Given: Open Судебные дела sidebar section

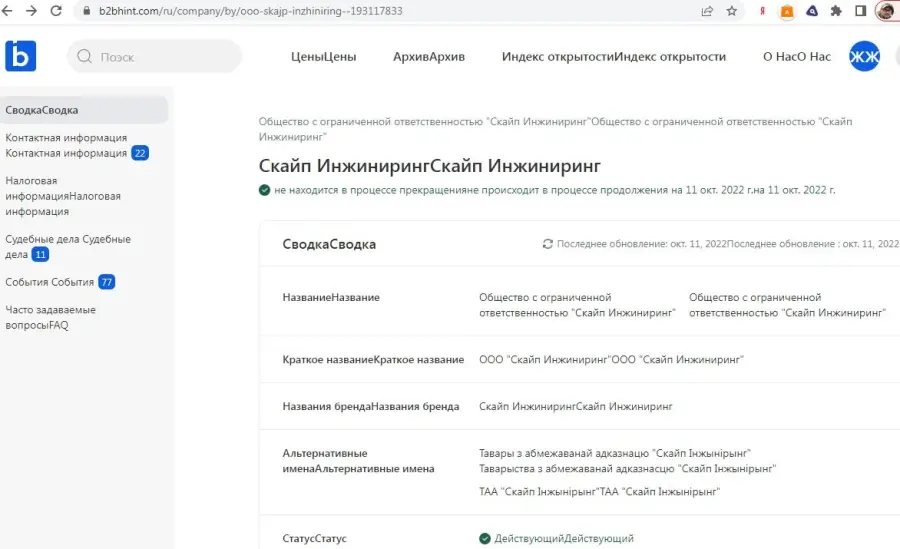Looking at the screenshot, I should 68,246.
